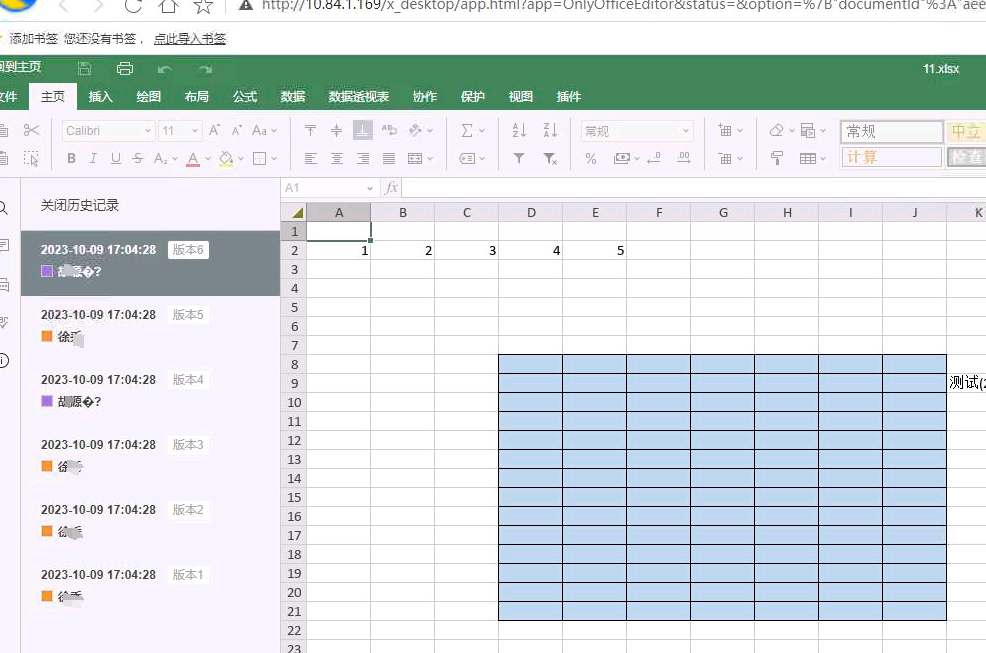The image size is (986, 653).
Task: Open the 主页 ribbon tab
Action: [x=53, y=96]
